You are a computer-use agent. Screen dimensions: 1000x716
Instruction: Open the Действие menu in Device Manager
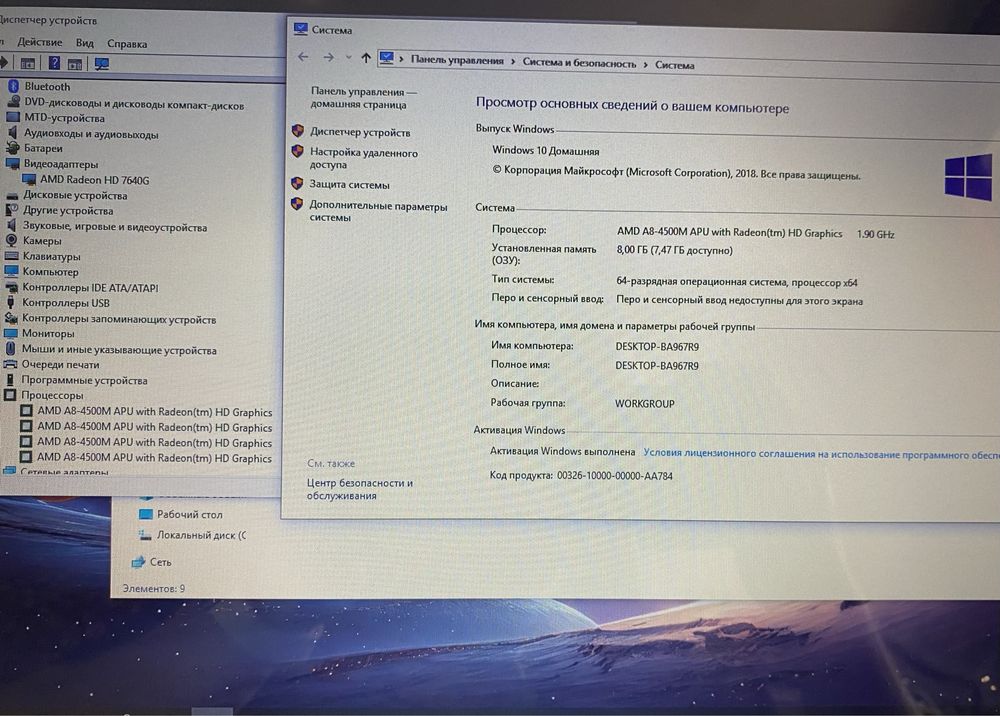click(40, 43)
